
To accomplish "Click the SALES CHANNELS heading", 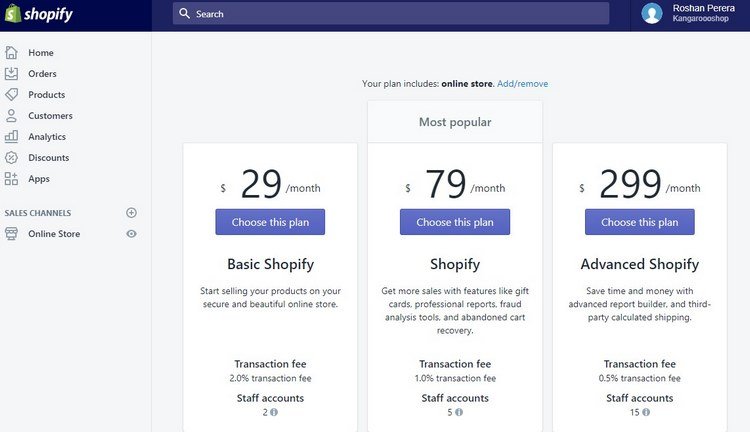I will tap(38, 213).
